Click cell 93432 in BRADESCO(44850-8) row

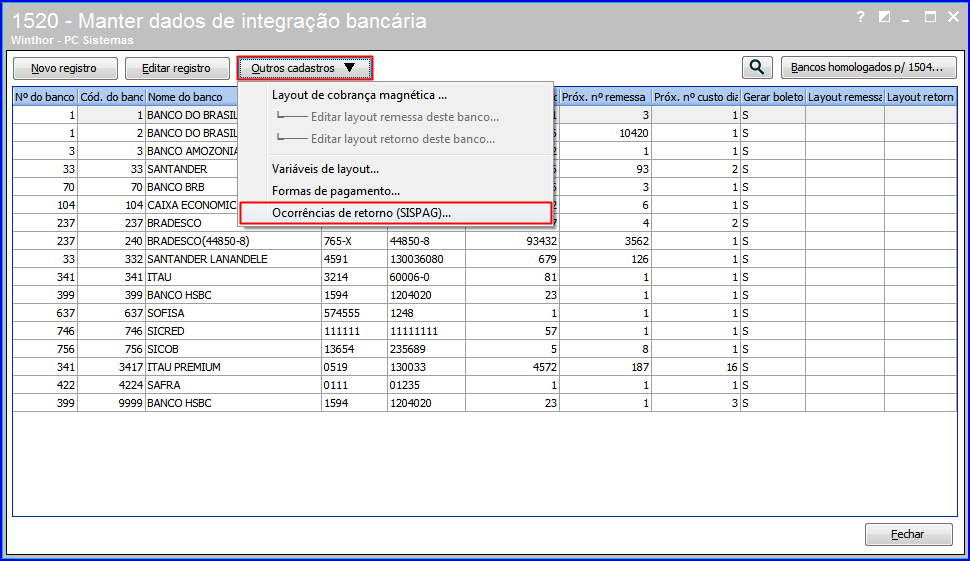(512, 241)
